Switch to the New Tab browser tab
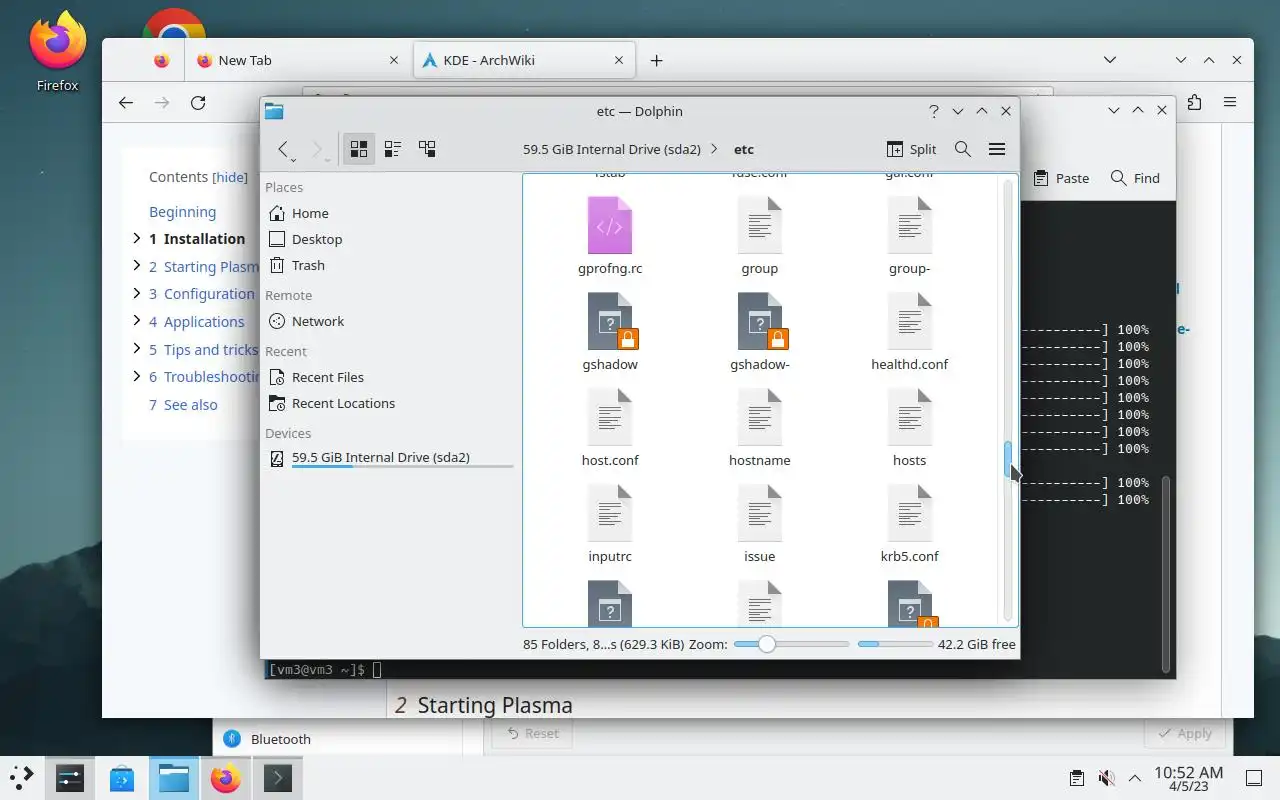 pos(300,60)
